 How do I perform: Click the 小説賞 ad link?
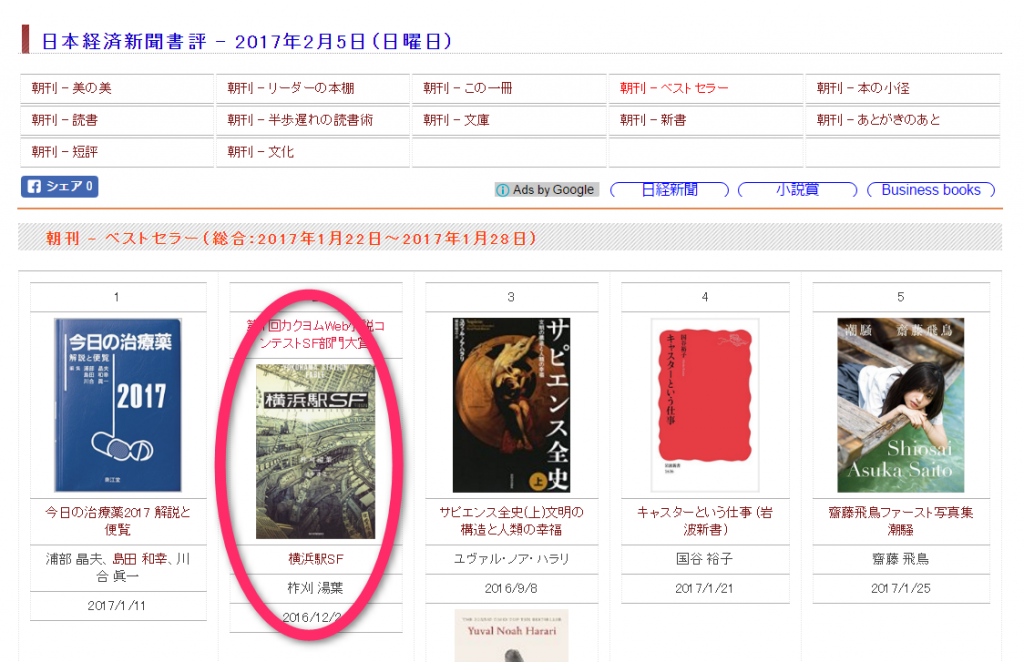[x=797, y=190]
